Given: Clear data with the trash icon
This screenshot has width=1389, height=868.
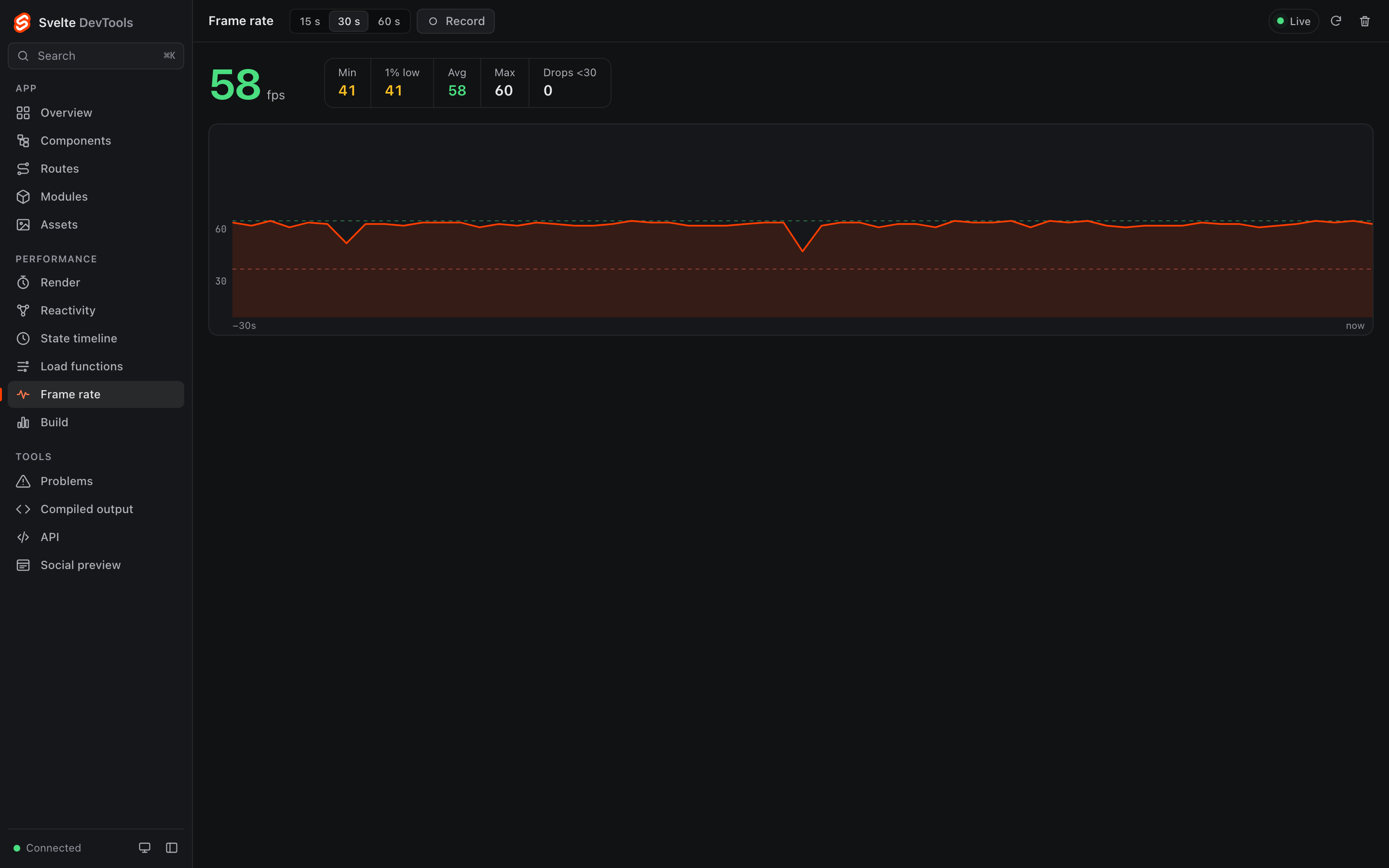Looking at the screenshot, I should (x=1365, y=21).
